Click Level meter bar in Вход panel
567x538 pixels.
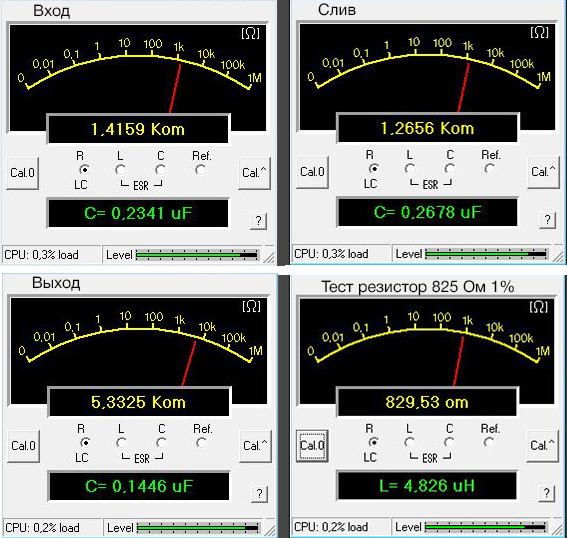[x=197, y=255]
